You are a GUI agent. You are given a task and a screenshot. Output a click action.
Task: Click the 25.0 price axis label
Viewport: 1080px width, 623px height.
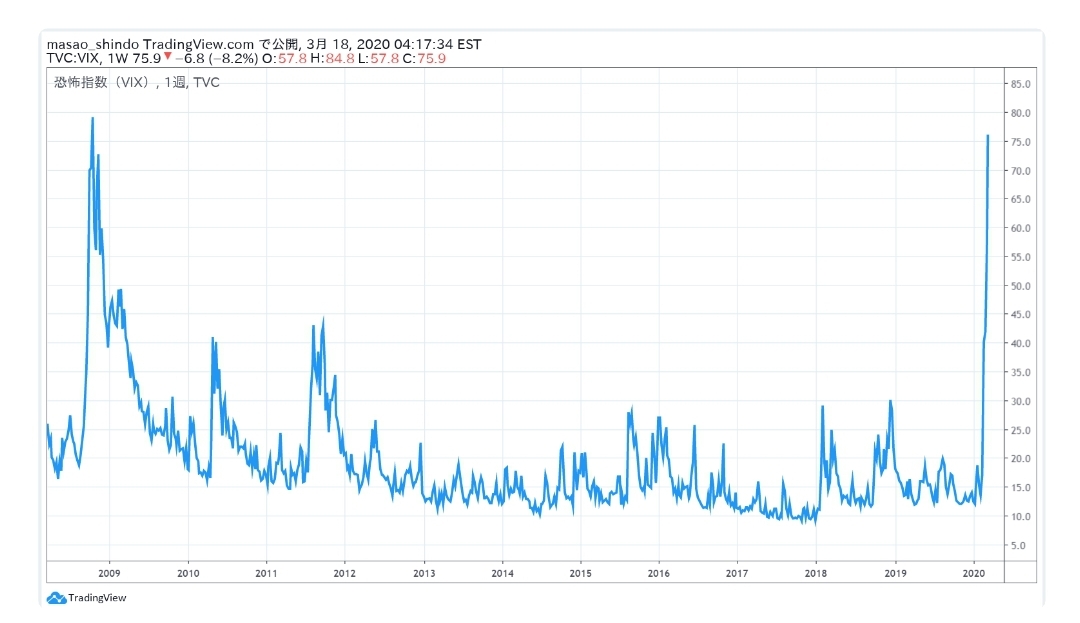pyautogui.click(x=1020, y=430)
